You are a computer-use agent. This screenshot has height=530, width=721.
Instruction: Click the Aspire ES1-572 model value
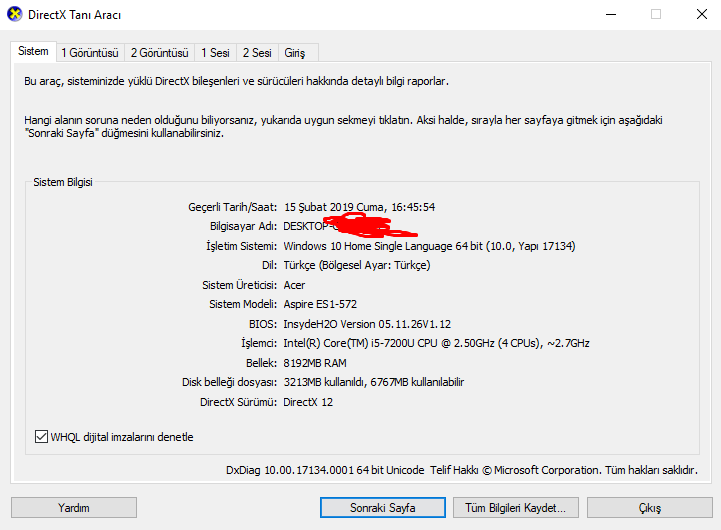(320, 304)
